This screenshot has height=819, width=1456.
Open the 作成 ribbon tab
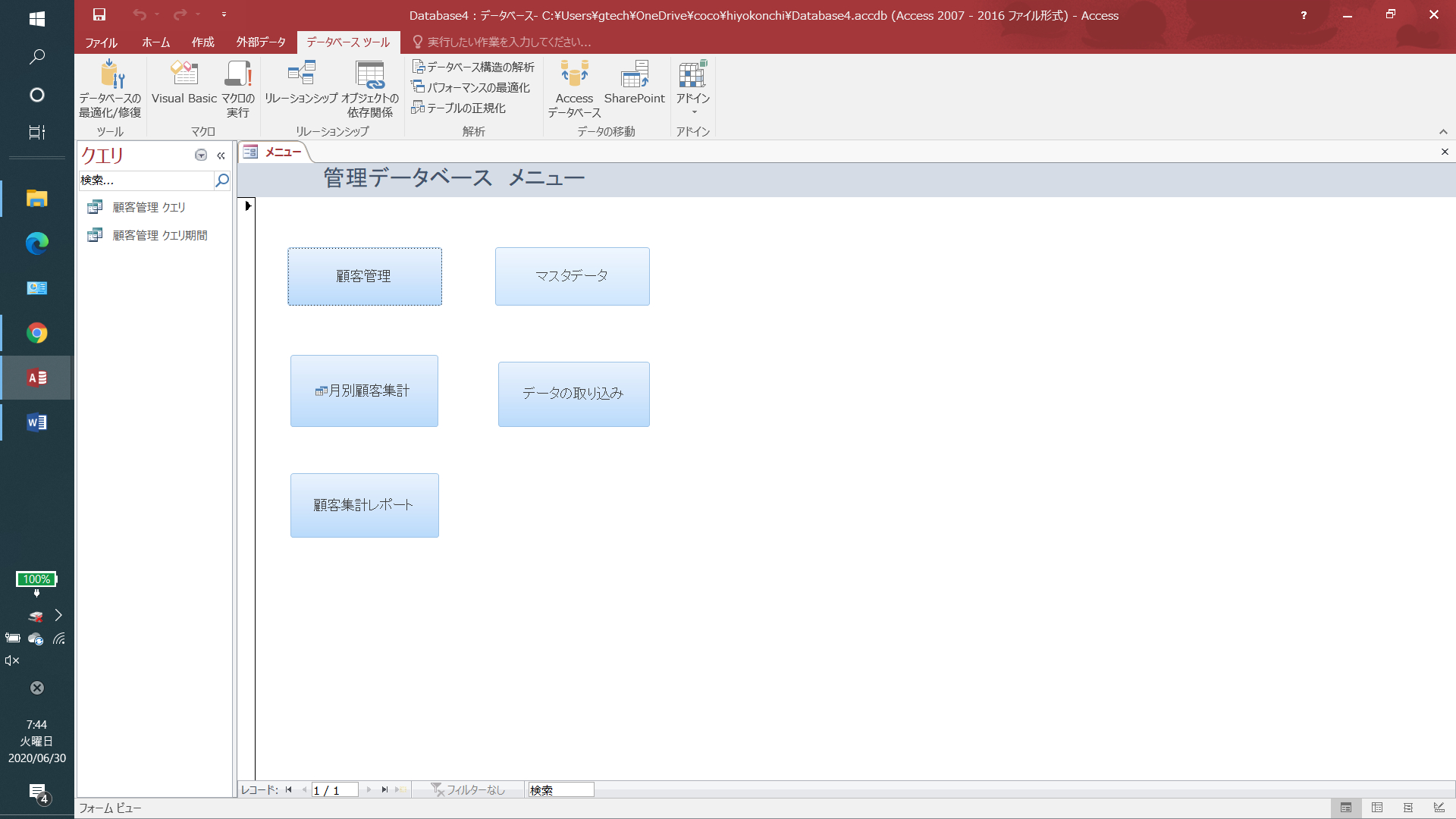pos(202,42)
